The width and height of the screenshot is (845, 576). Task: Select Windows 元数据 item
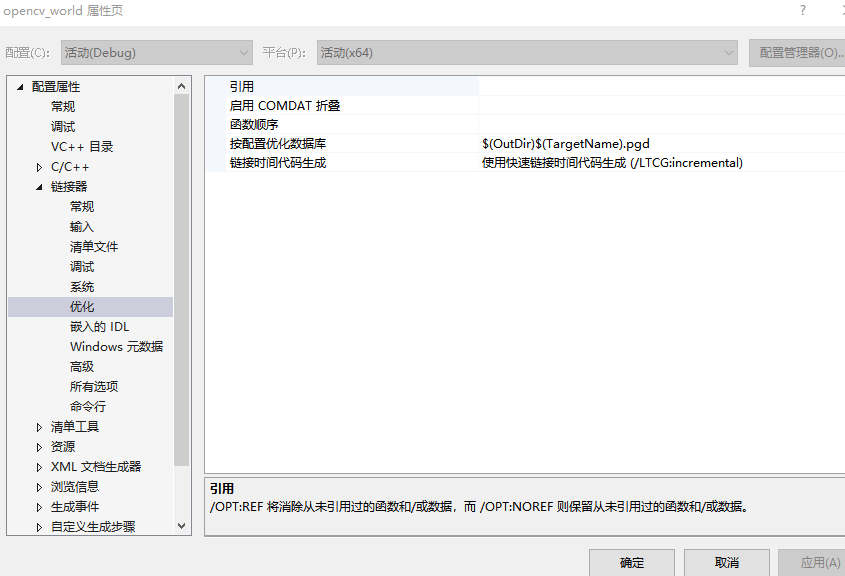point(116,346)
